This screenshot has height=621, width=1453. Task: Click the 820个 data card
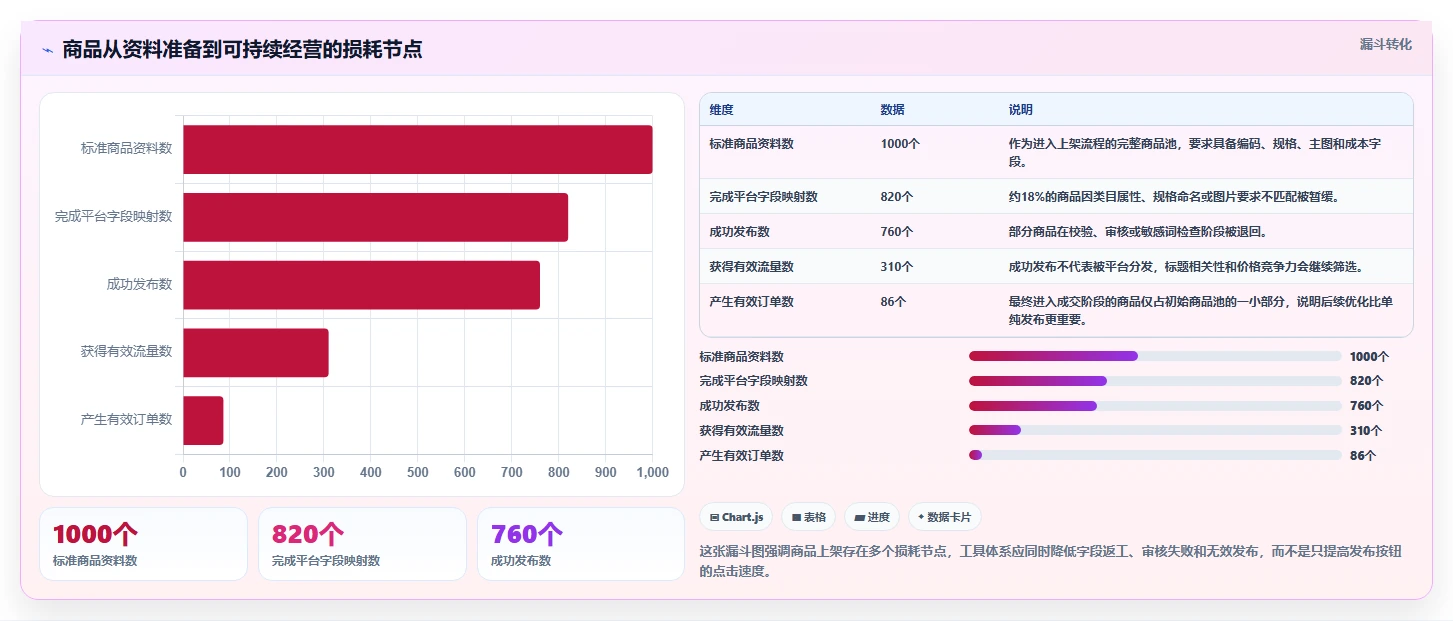click(362, 544)
